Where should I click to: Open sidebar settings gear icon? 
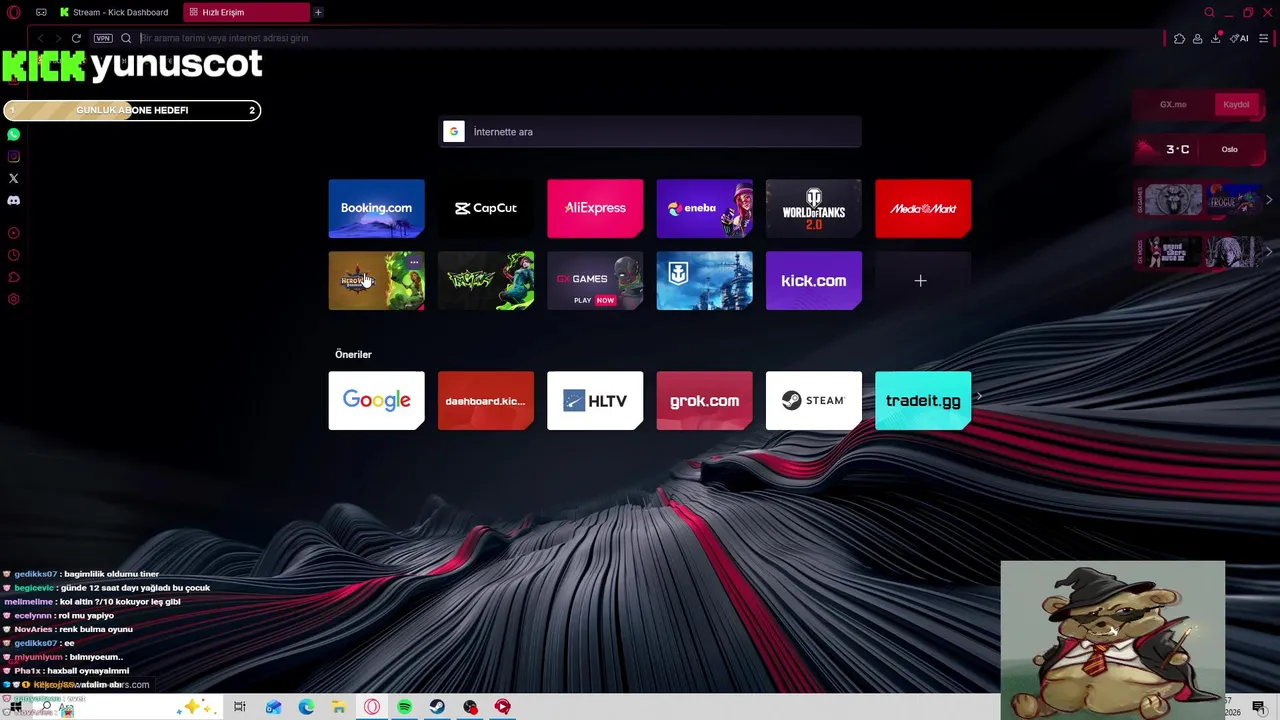(13, 299)
